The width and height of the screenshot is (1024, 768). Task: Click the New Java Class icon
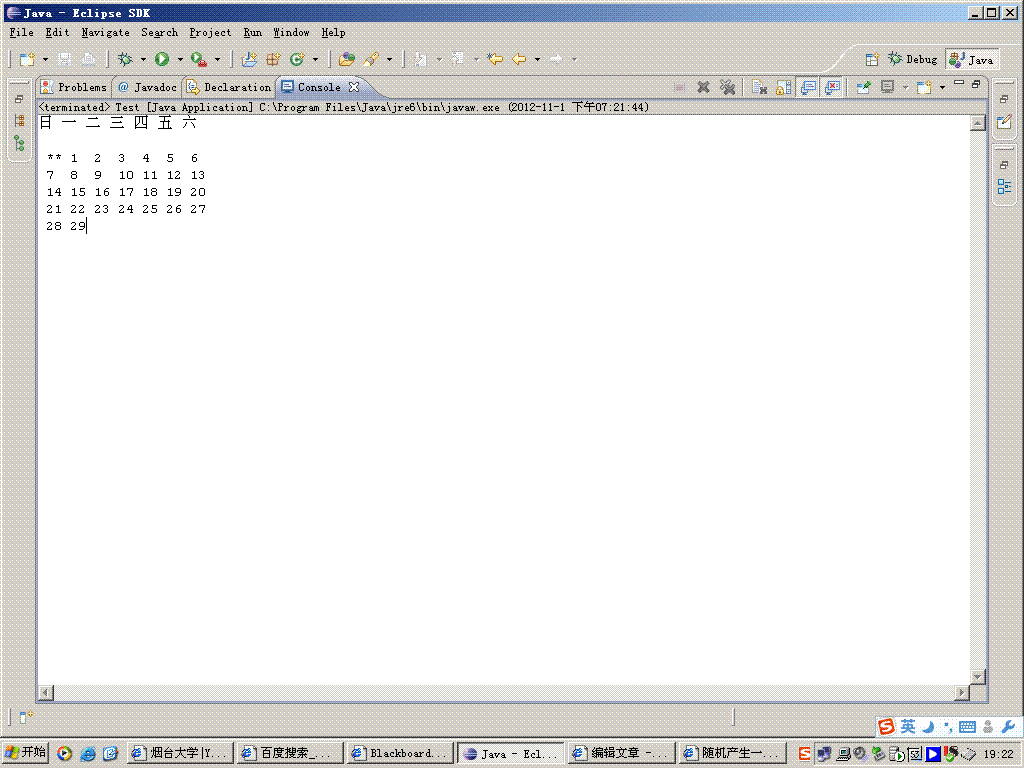(297, 59)
